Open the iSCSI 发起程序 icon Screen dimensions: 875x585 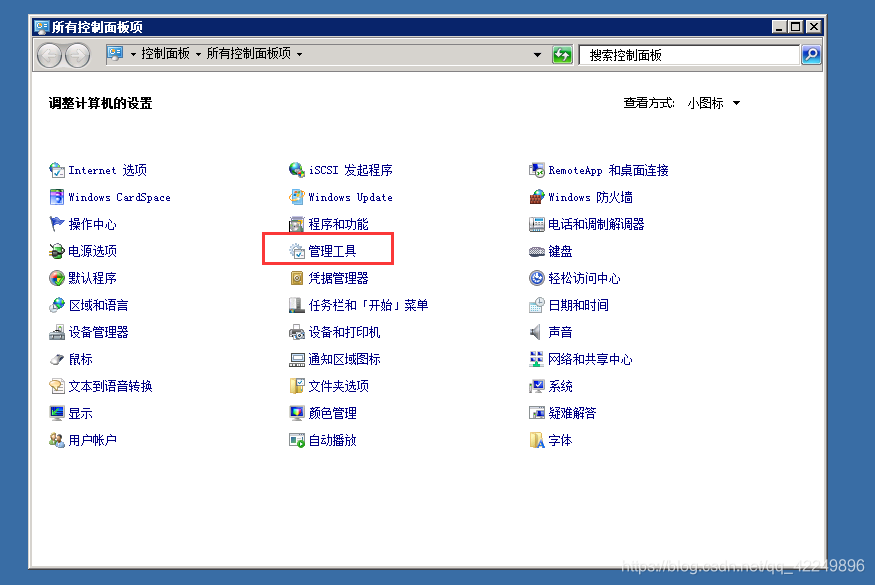(297, 170)
